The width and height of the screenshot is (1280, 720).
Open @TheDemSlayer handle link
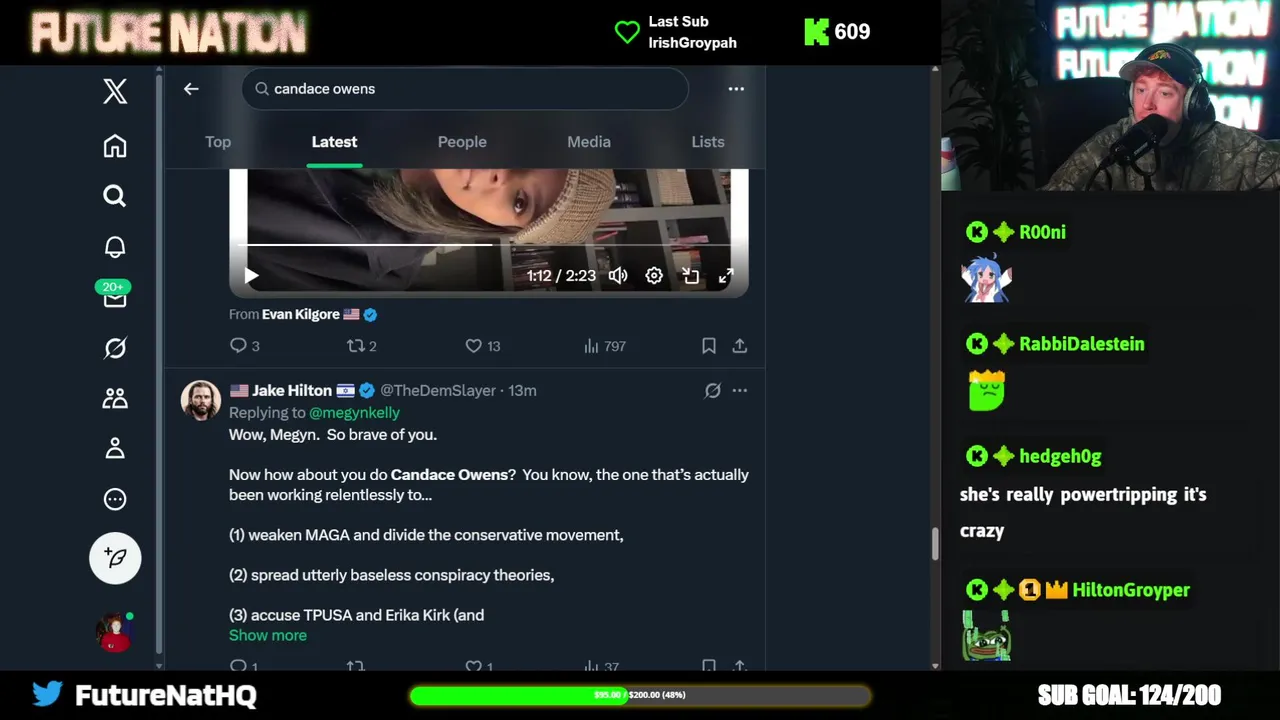click(438, 391)
